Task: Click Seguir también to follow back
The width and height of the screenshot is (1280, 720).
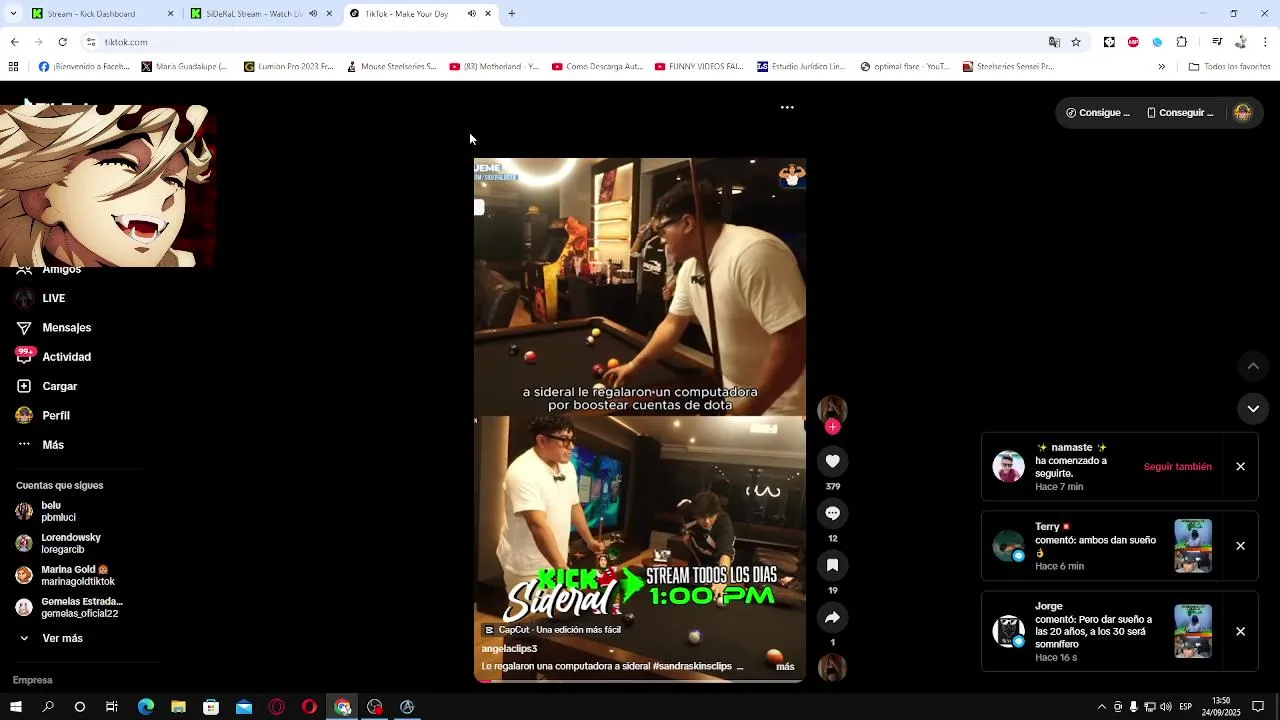Action: [1177, 467]
